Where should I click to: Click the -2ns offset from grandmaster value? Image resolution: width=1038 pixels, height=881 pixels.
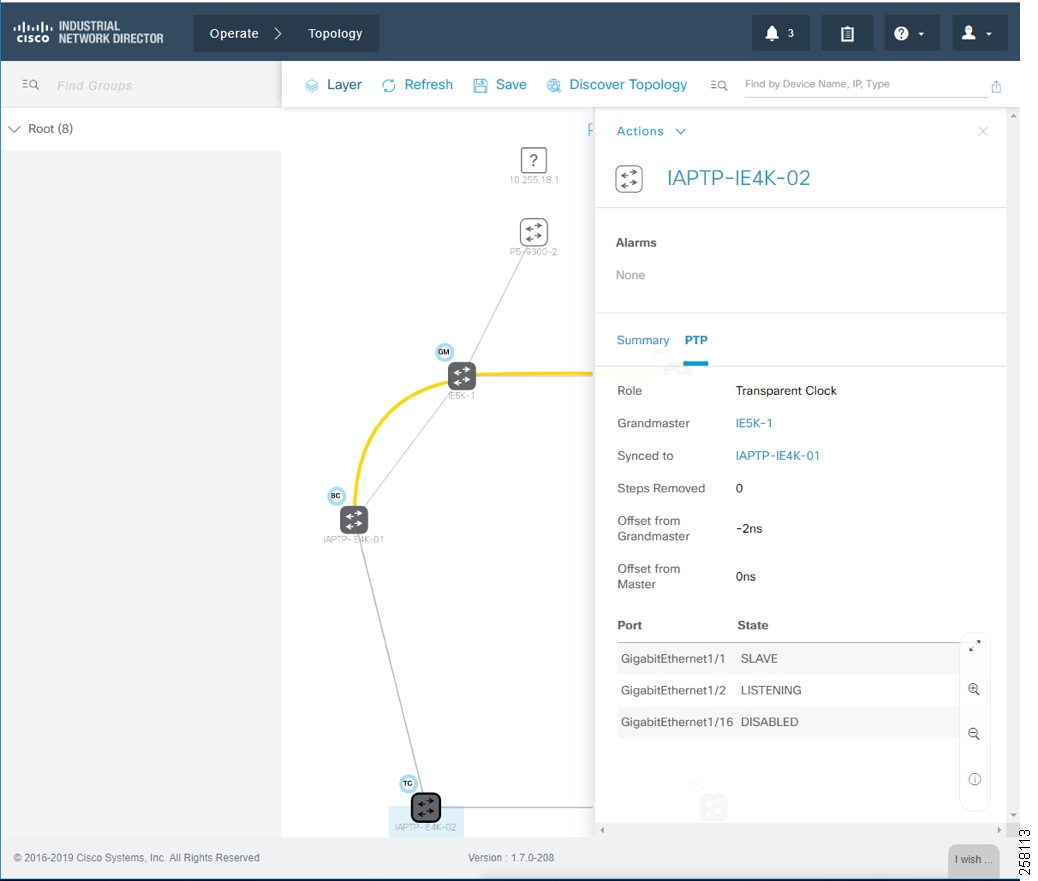(749, 529)
